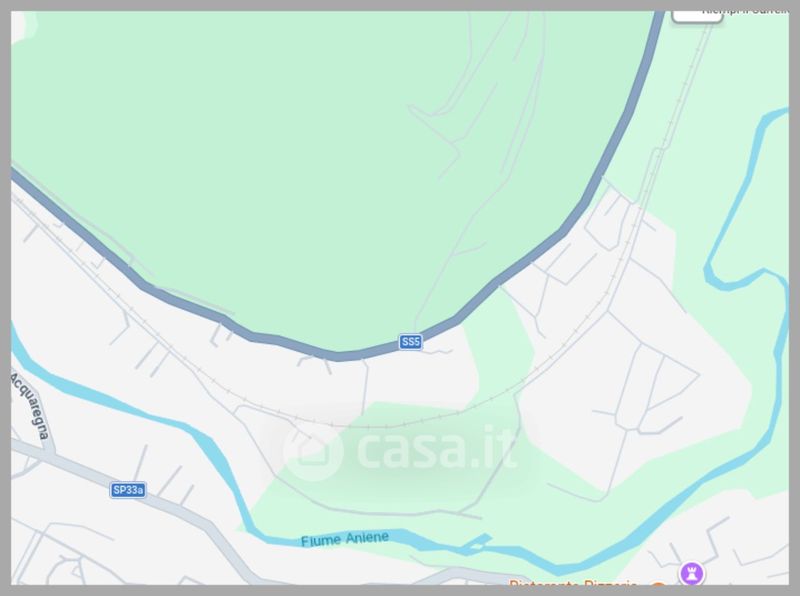Select the SS5 road shield badge

(411, 341)
